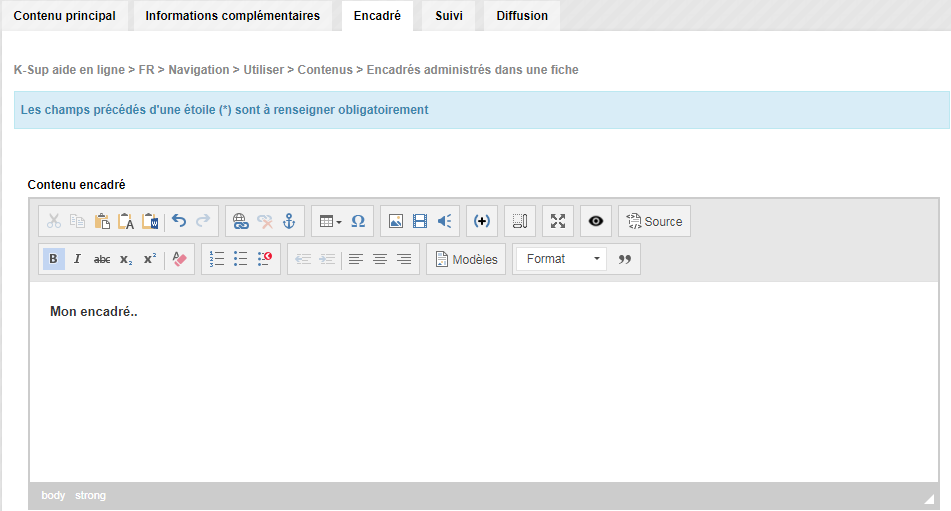This screenshot has width=951, height=511.
Task: Open the Diffusion tab
Action: [x=522, y=16]
